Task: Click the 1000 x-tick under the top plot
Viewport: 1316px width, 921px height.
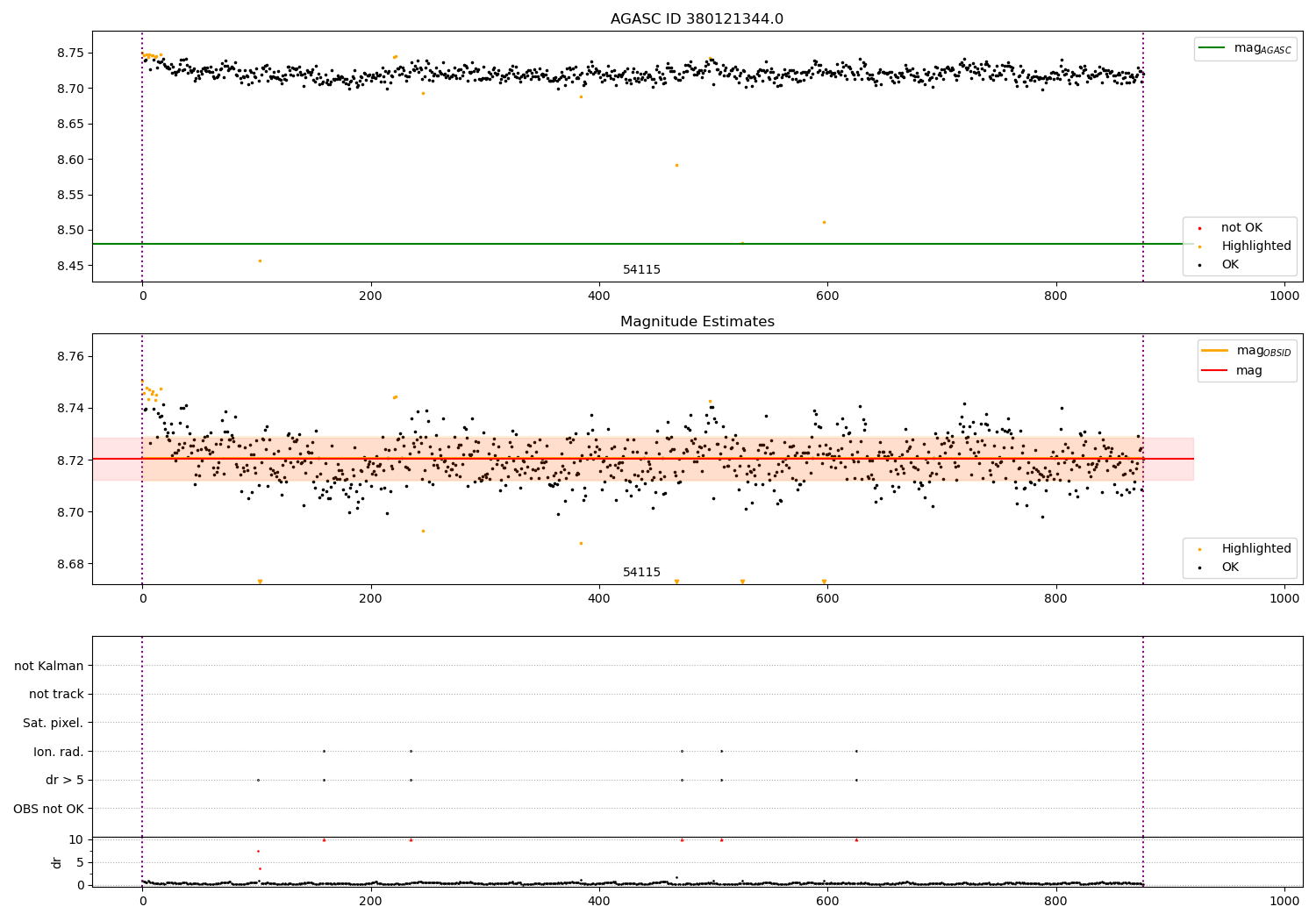Action: coord(1284,296)
